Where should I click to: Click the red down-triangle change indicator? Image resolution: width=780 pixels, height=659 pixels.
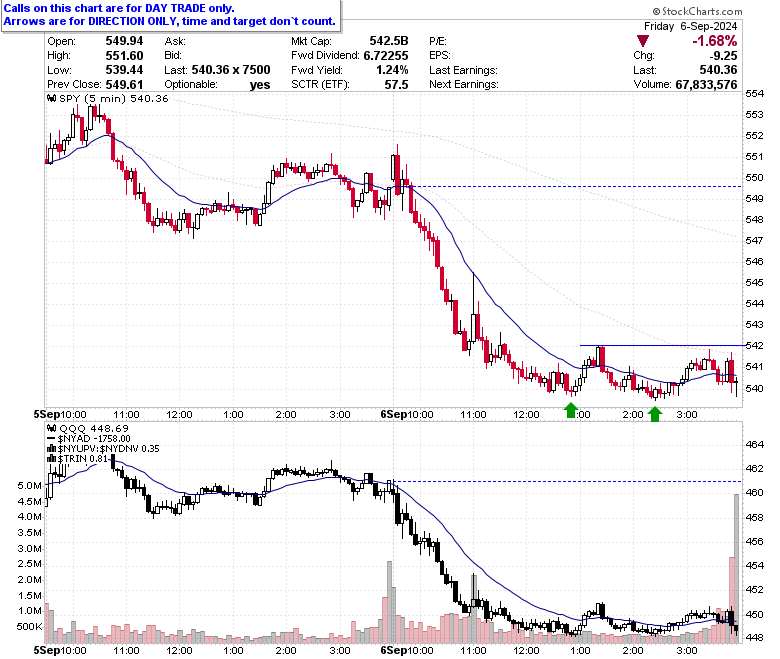pos(642,41)
